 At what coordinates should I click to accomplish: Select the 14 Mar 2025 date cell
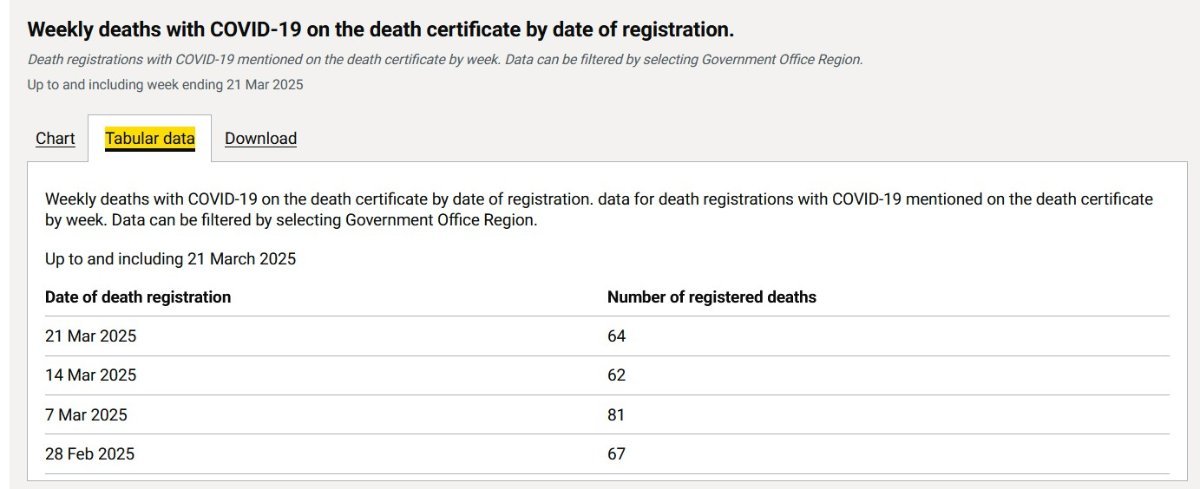point(91,375)
